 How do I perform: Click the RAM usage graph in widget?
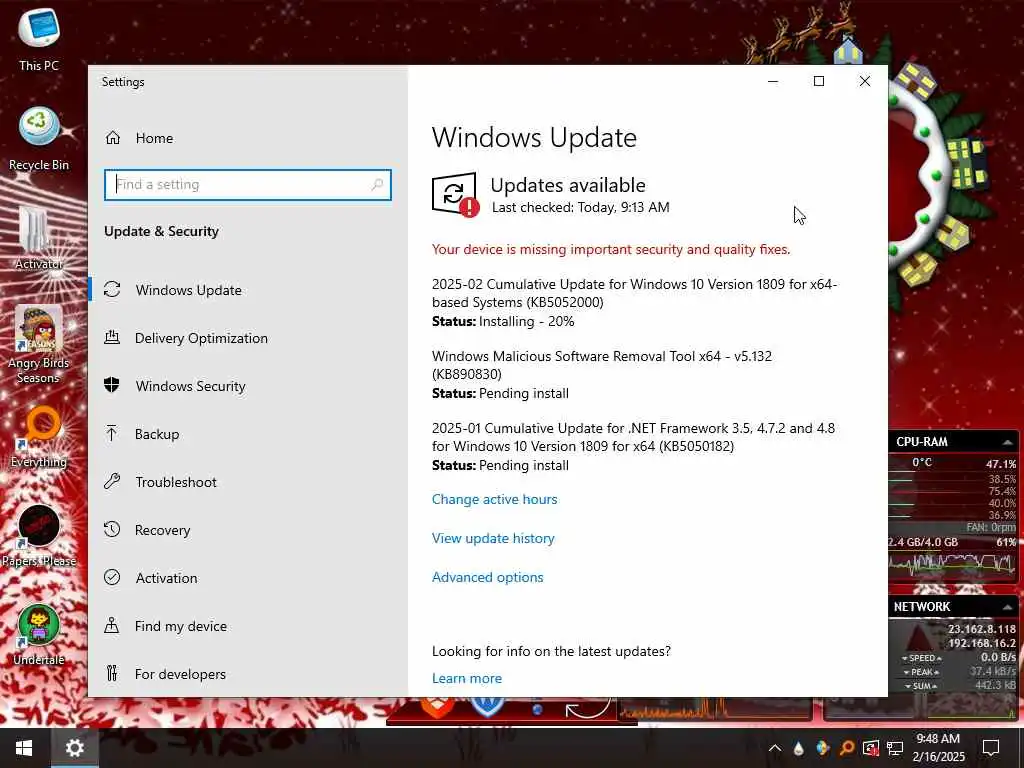[x=953, y=564]
